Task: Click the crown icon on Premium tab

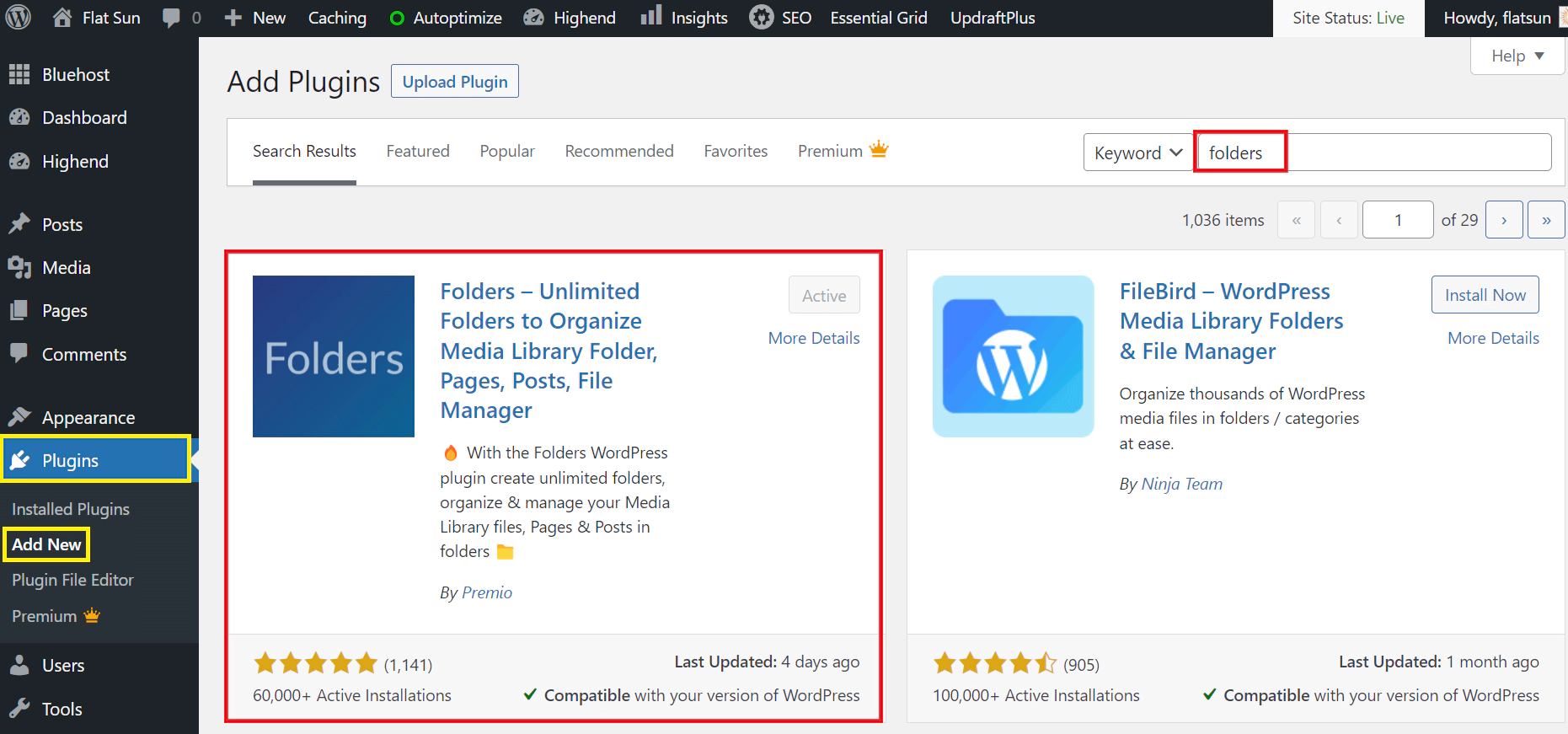Action: click(879, 149)
